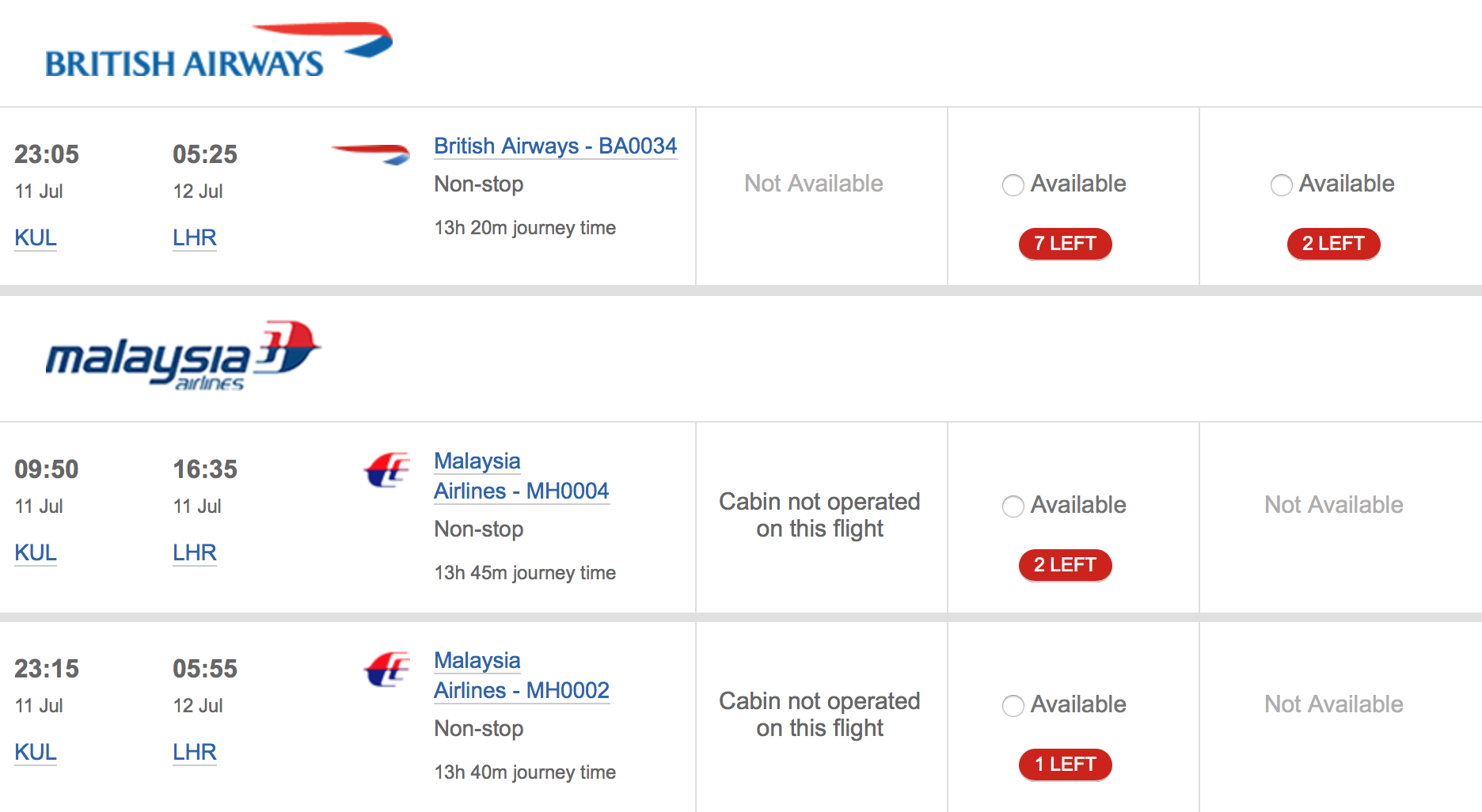This screenshot has width=1482, height=812.
Task: Click the MH0004 2 LEFT badge
Action: 1065,565
